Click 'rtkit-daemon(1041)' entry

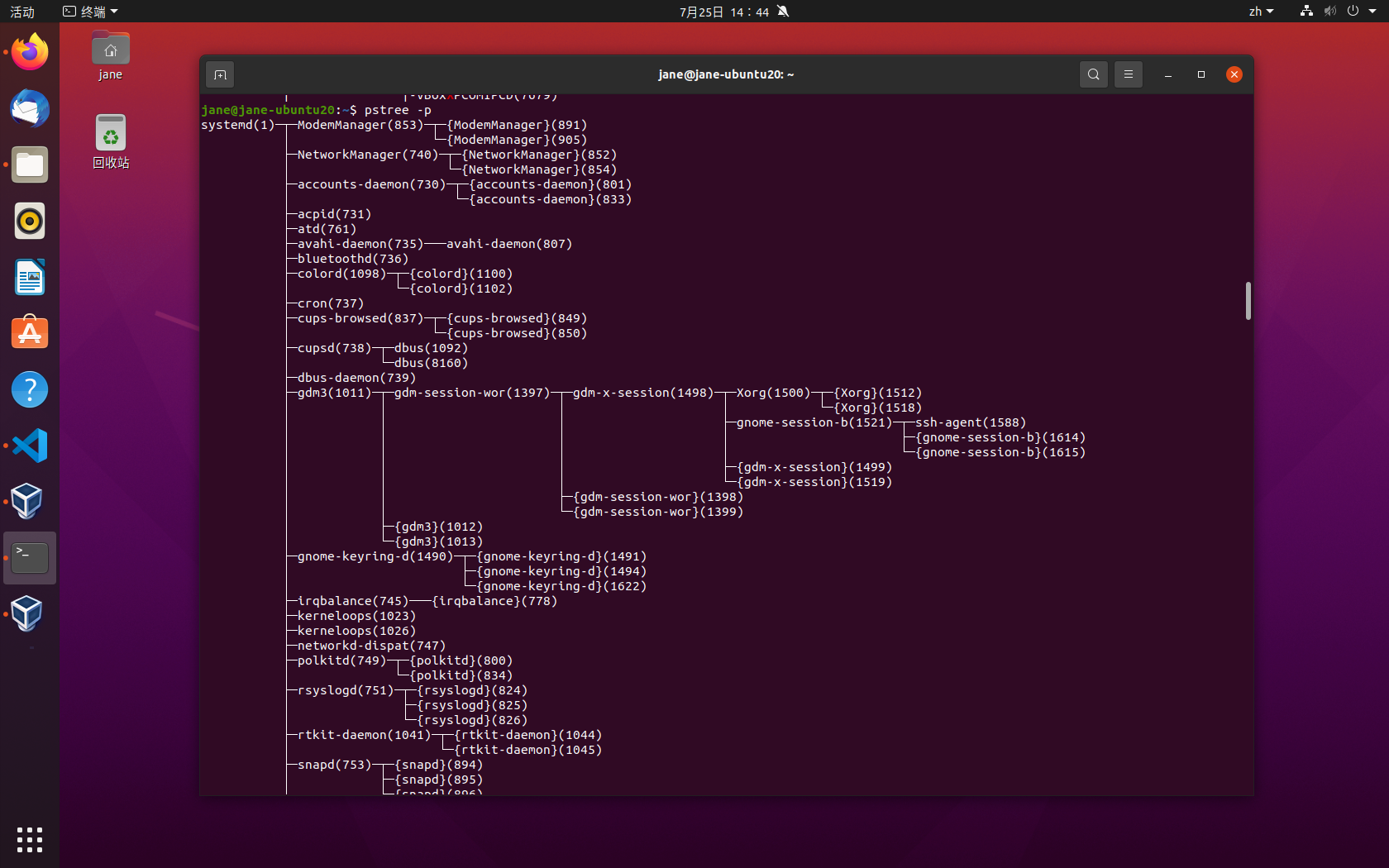[365, 735]
